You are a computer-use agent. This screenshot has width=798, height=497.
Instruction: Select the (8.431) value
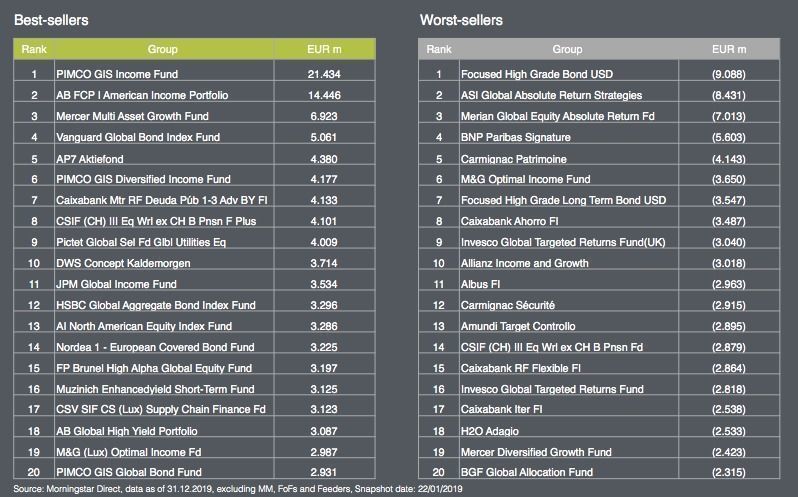[x=729, y=95]
